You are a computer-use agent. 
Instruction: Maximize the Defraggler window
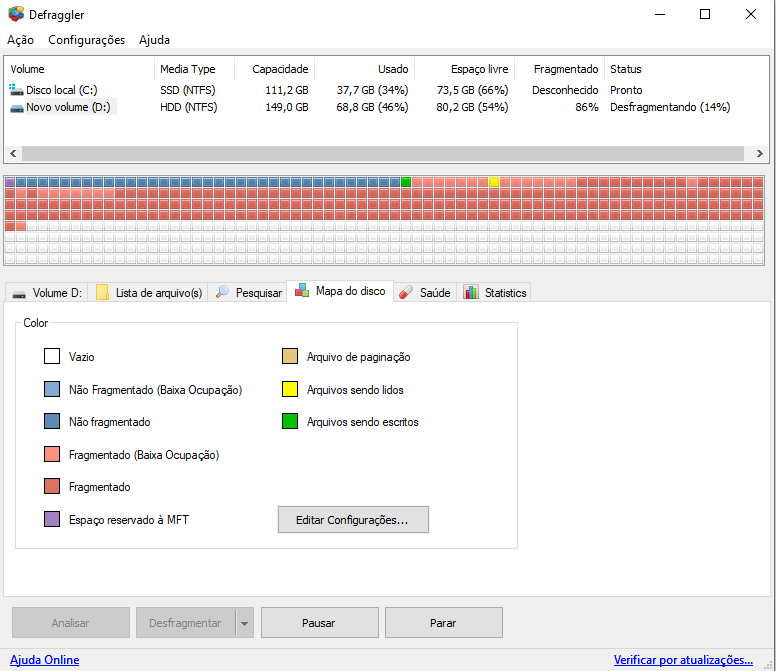705,14
